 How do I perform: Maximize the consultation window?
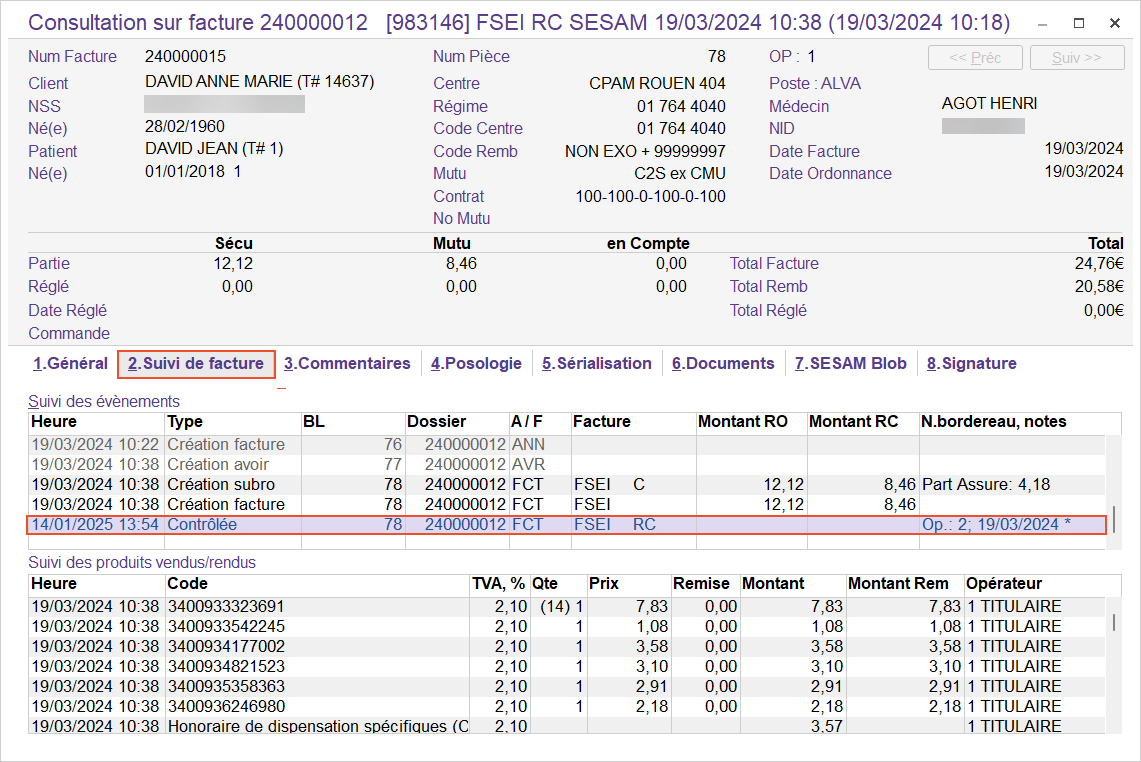(1079, 23)
